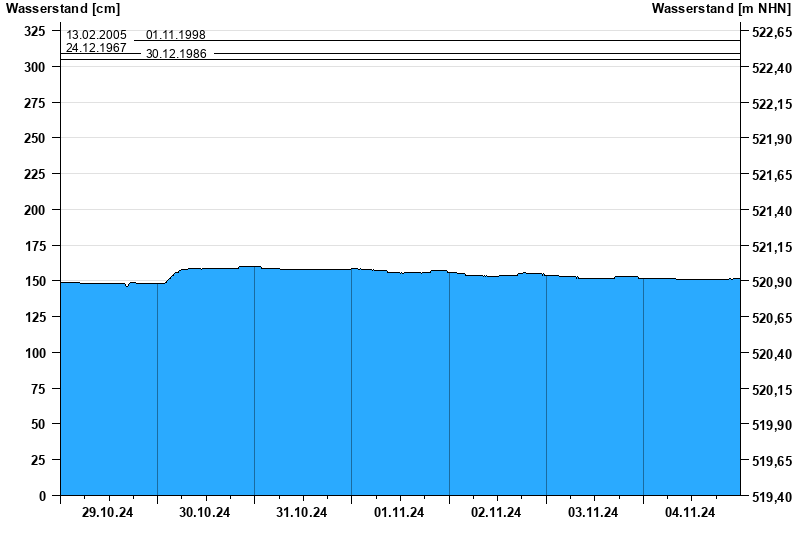Click the 522,65 value on the NHN axis

tap(771, 33)
